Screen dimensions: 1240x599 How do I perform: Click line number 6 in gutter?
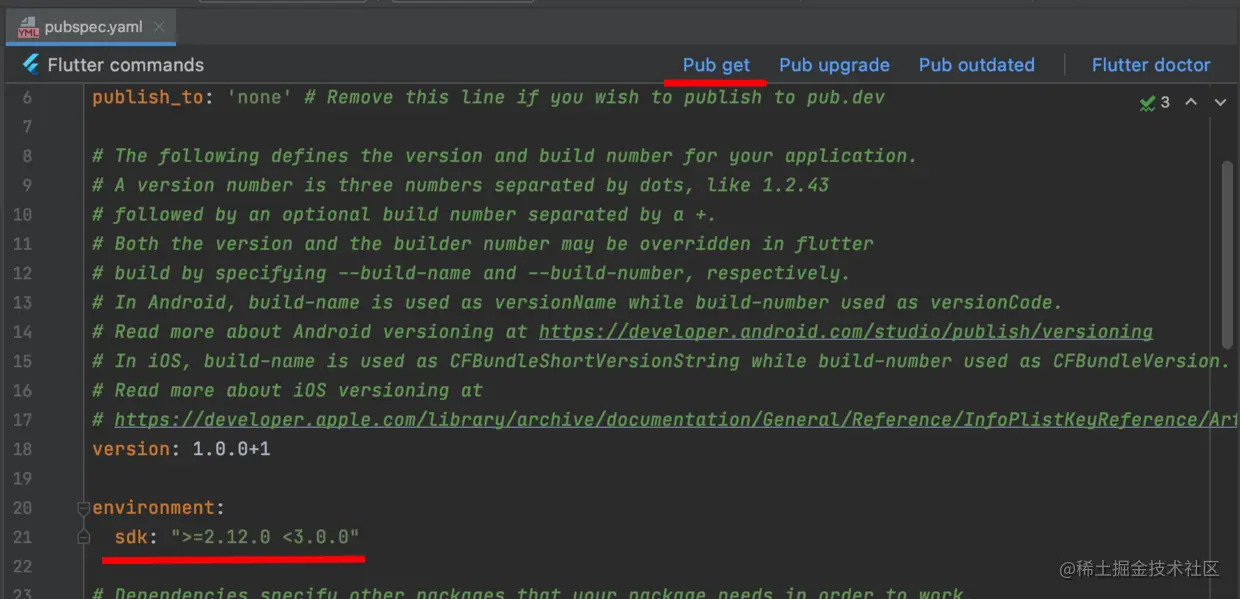coord(27,97)
